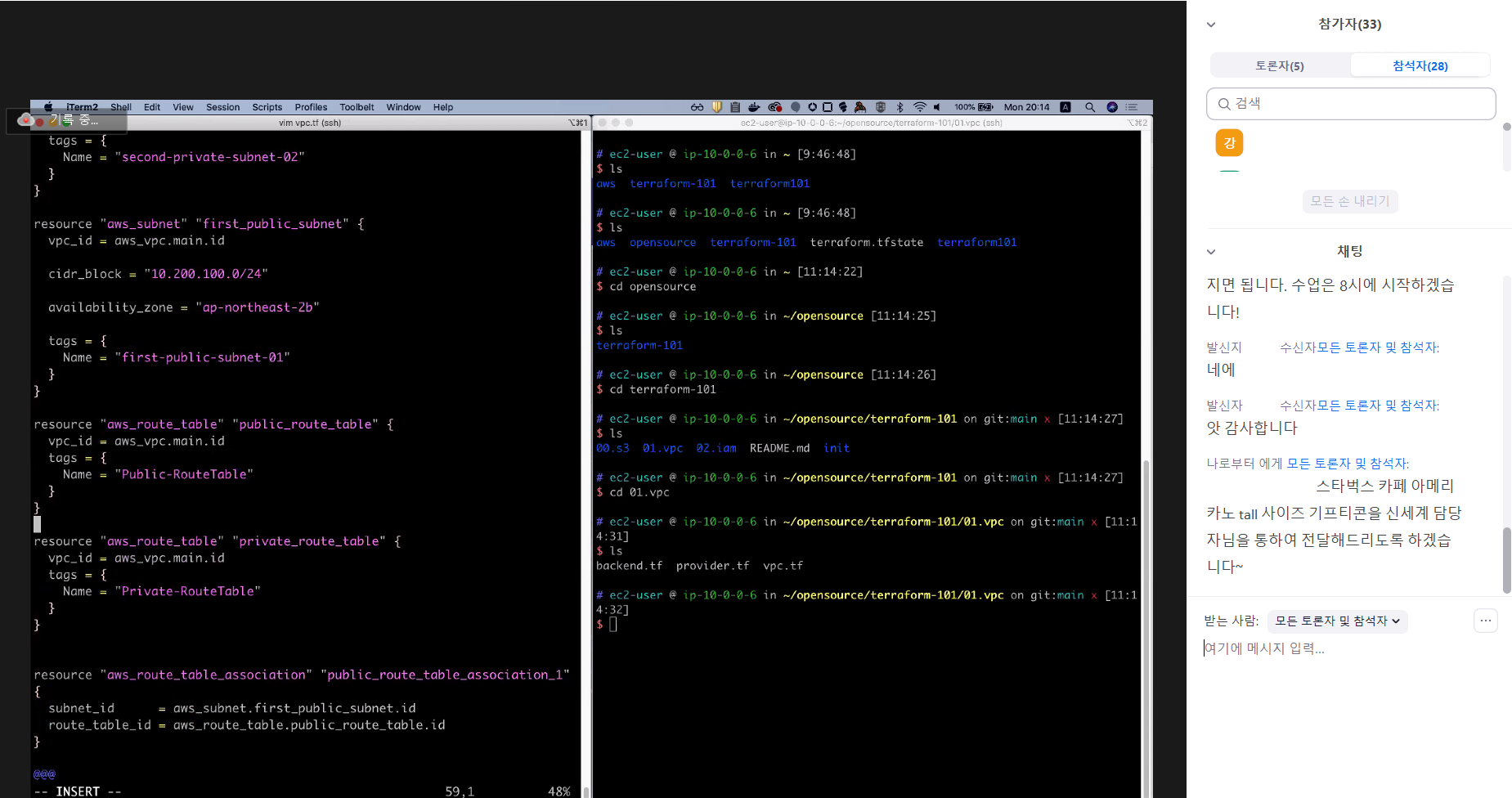
Task: Switch to the 참석자(28) attendees tab
Action: (x=1420, y=65)
